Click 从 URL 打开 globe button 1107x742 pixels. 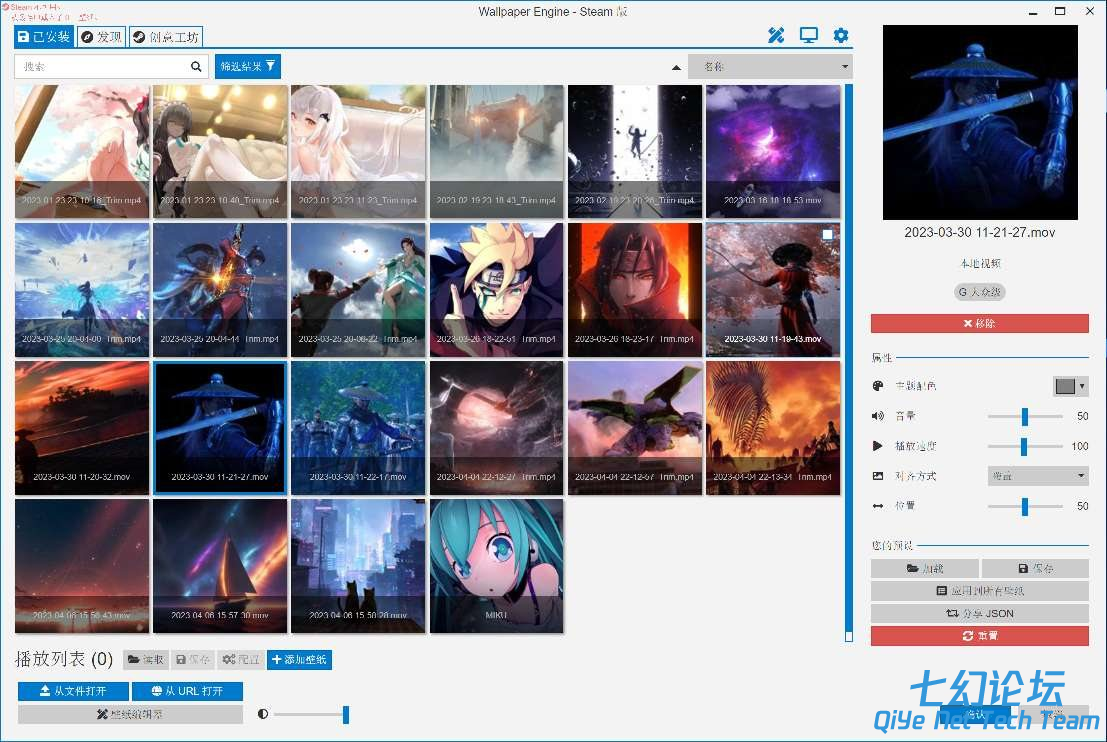pos(187,690)
